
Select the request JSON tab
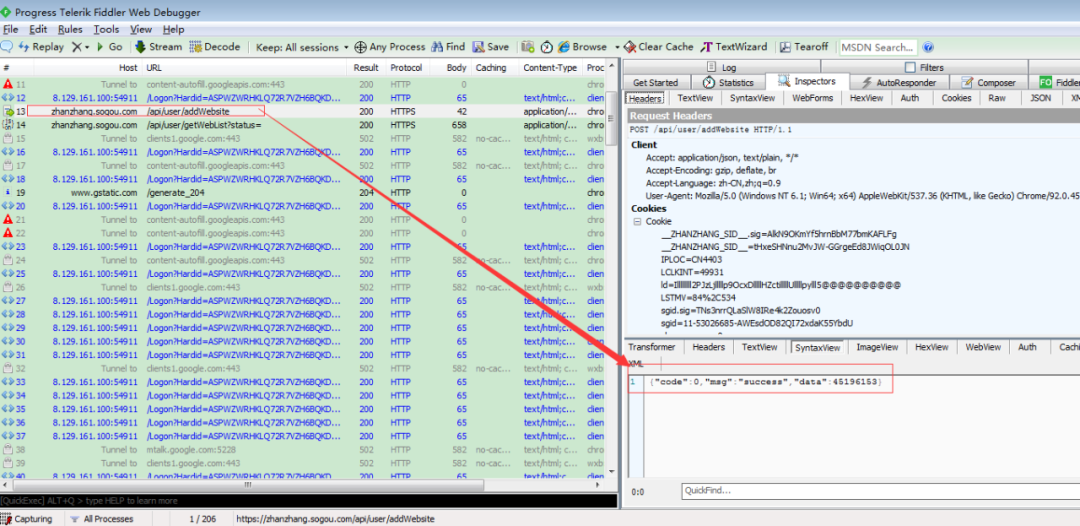click(x=1040, y=98)
